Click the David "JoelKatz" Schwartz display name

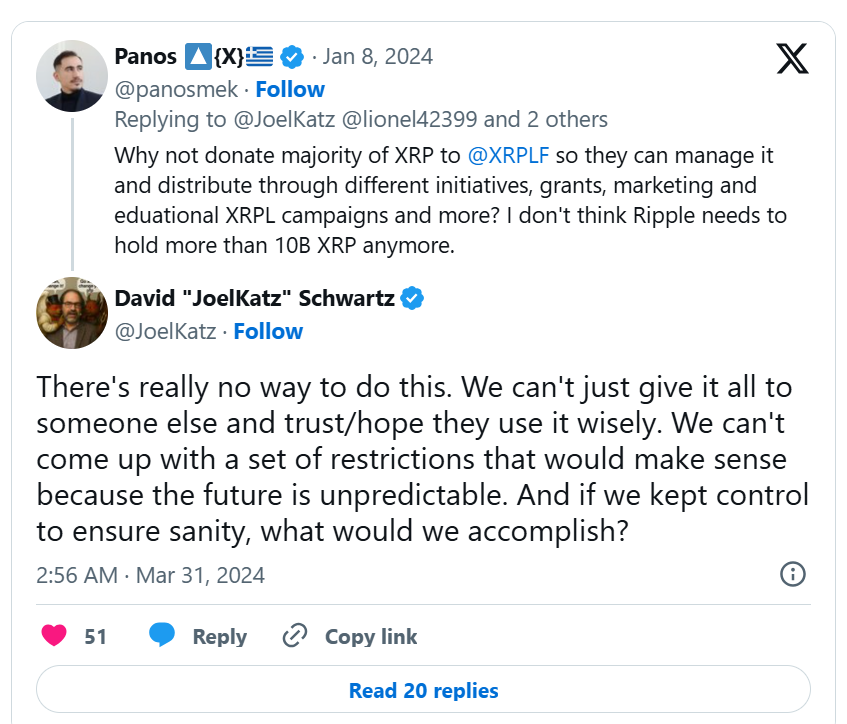[254, 298]
